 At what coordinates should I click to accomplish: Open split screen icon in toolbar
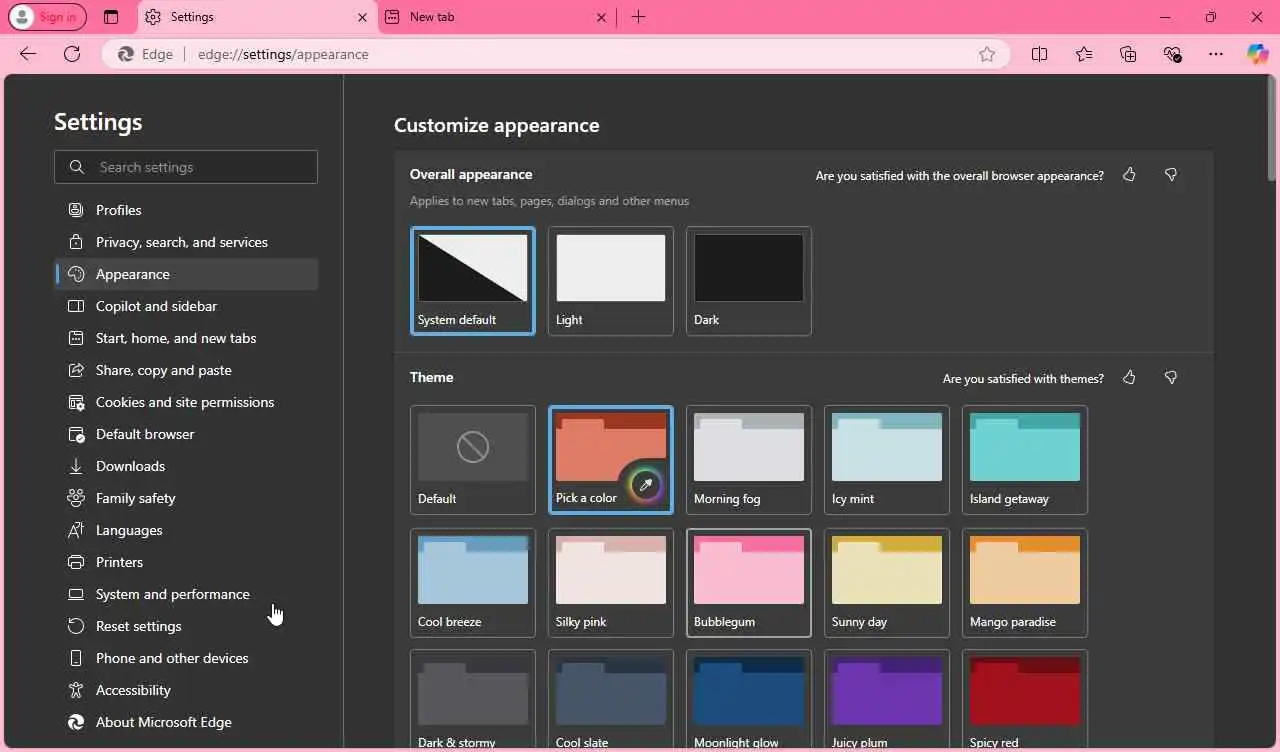tap(1040, 54)
